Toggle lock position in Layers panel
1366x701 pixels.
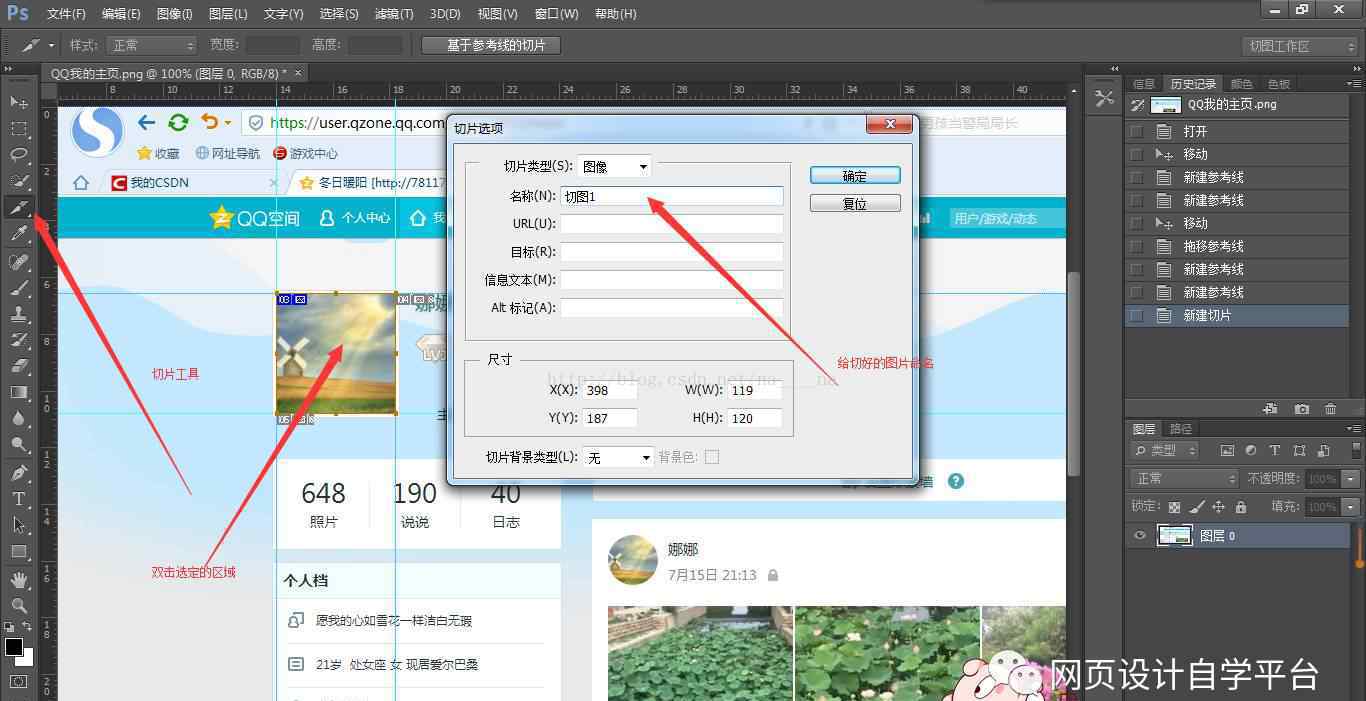(1218, 507)
